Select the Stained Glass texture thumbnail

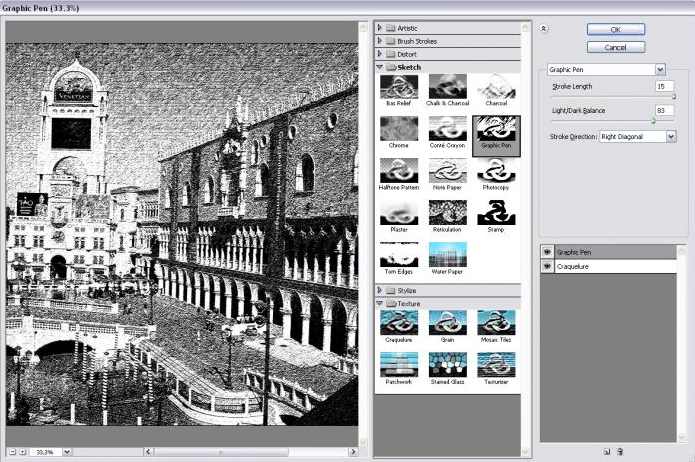click(447, 365)
